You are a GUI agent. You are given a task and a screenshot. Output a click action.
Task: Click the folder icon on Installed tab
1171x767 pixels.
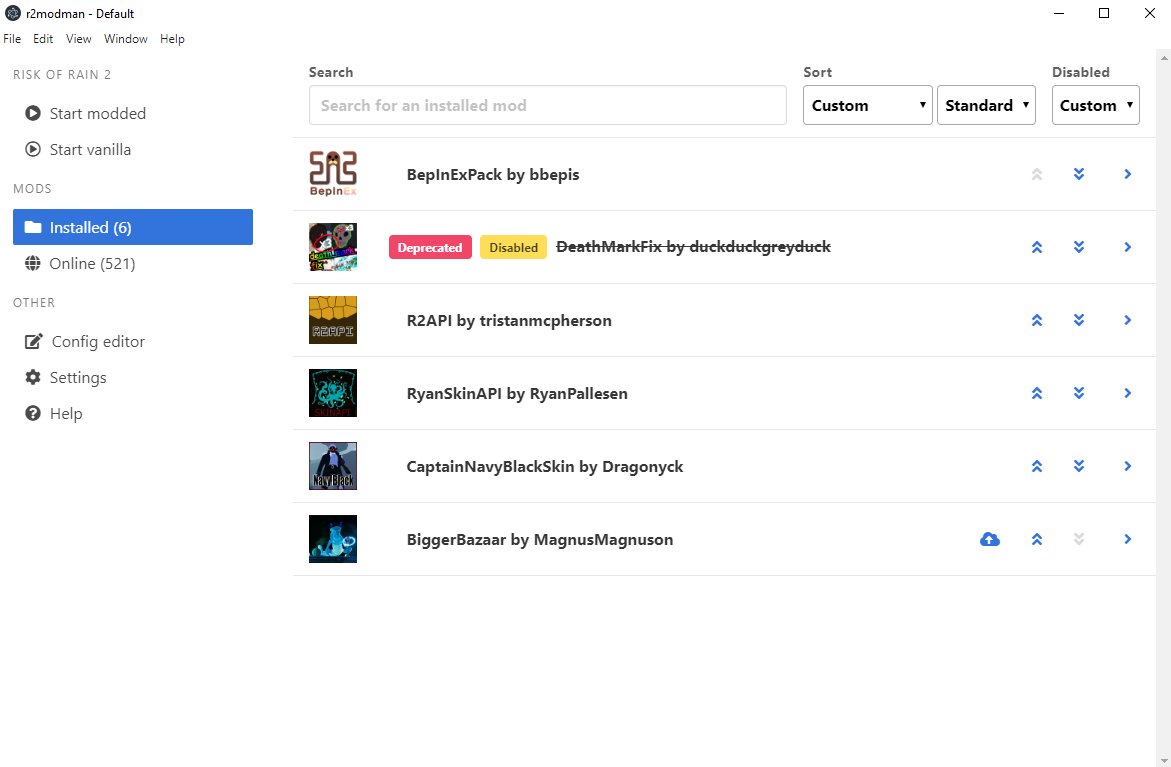click(x=33, y=227)
